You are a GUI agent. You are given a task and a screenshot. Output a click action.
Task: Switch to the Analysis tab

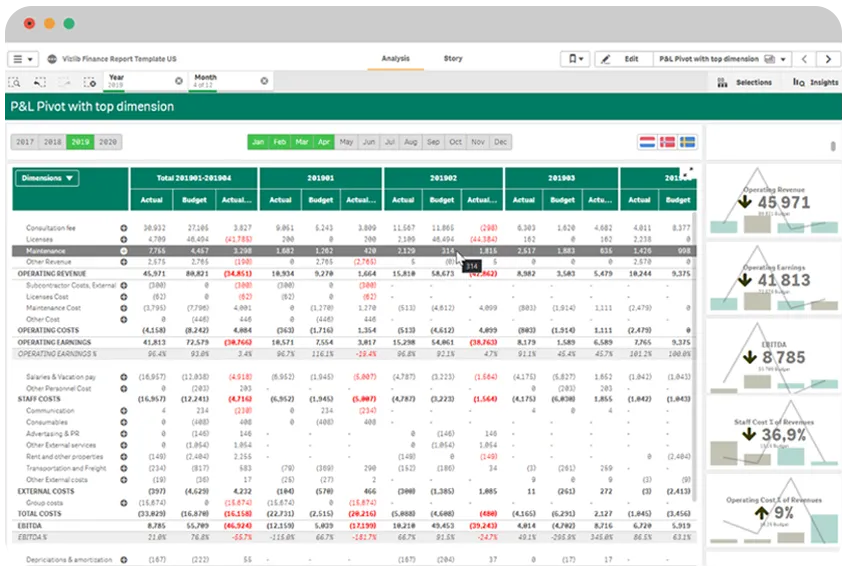(x=396, y=59)
